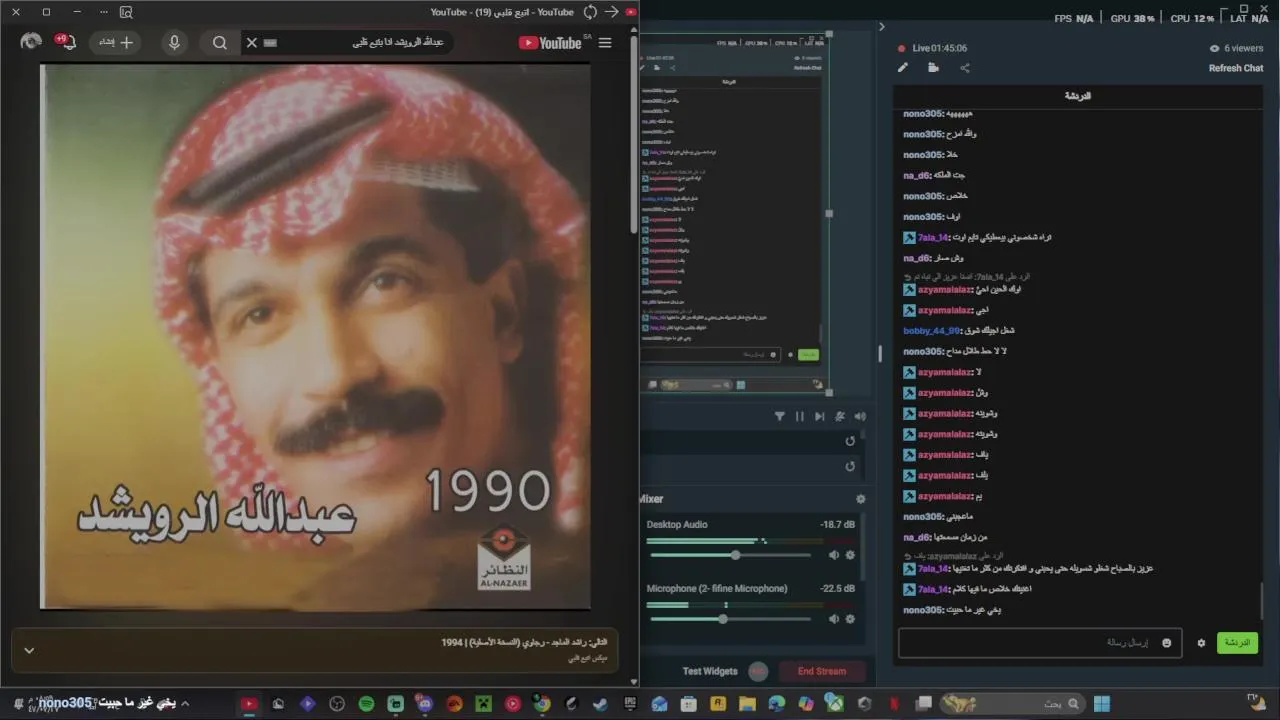
Task: Send message with the green chat button
Action: [x=1237, y=643]
